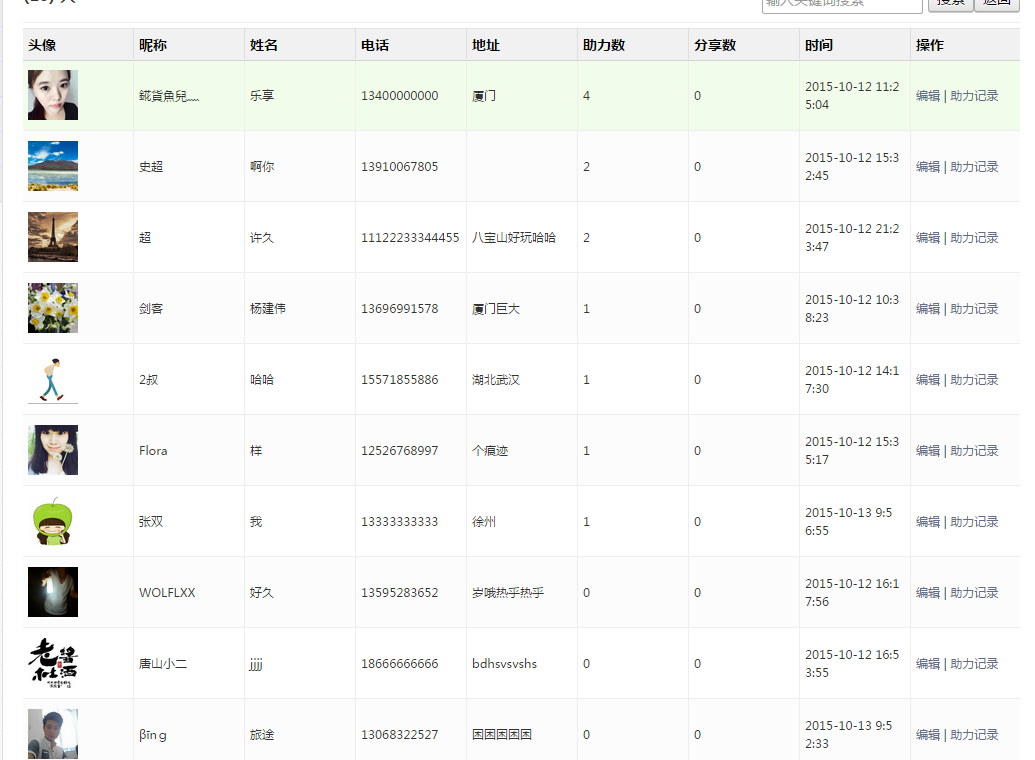Viewport: 1035px width, 760px height.
Task: Click the Eiffel Tower avatar image
Action: coord(53,237)
